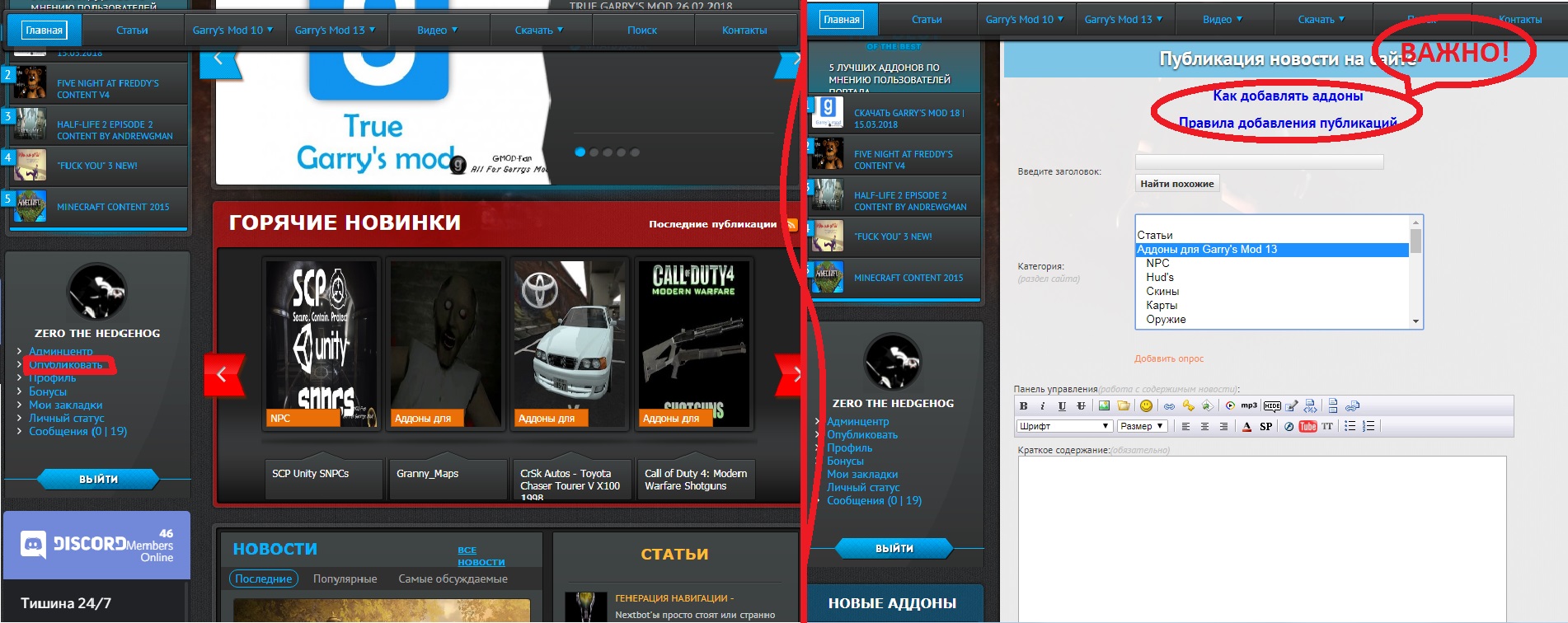The height and width of the screenshot is (623, 1568).
Task: Expand the Видео menu in right window
Action: pyautogui.click(x=1223, y=20)
